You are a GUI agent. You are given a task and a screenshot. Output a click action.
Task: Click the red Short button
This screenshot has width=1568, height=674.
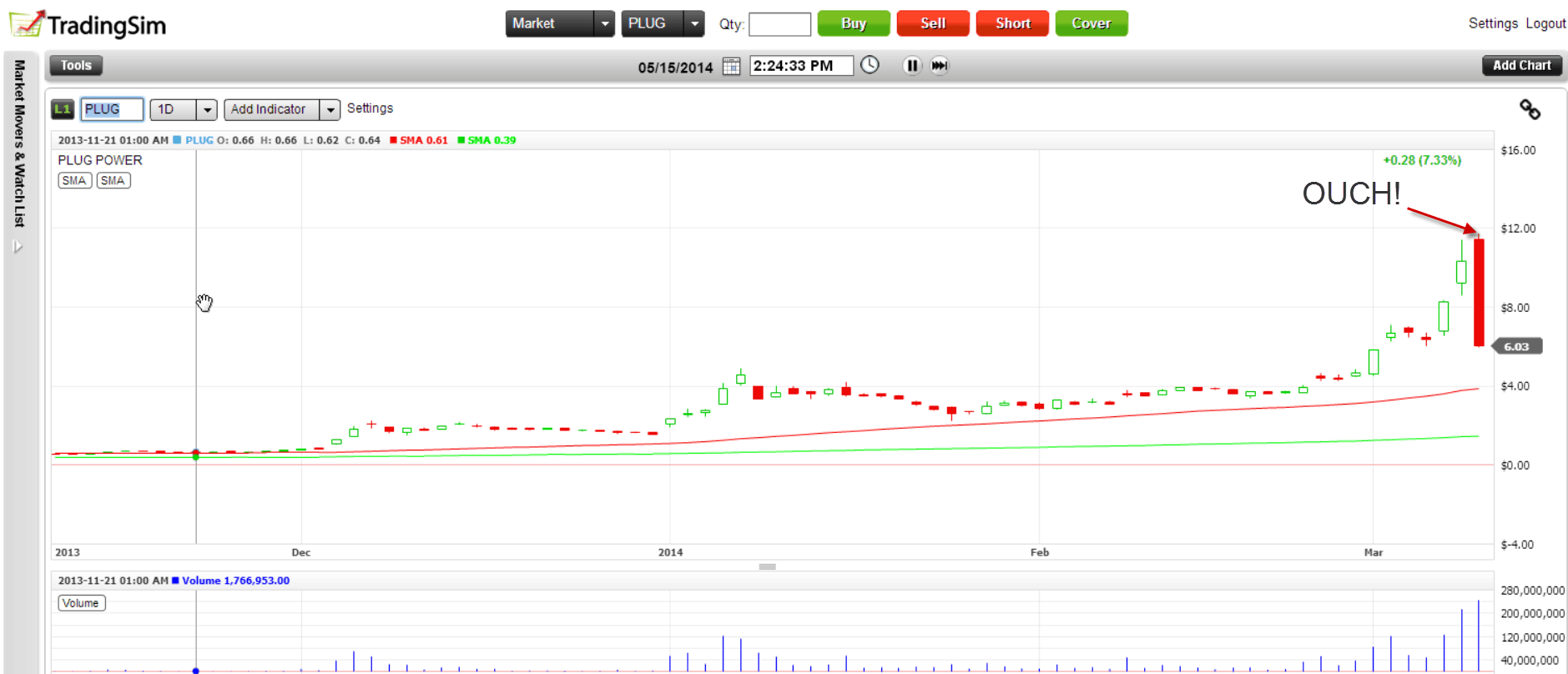click(x=1012, y=23)
